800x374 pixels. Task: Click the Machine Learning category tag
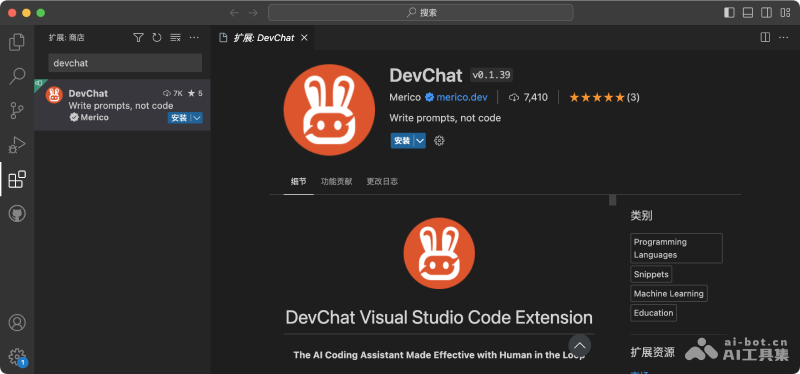coord(669,293)
